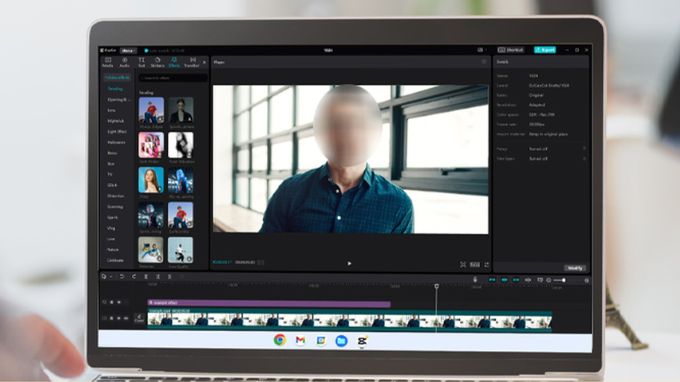This screenshot has width=680, height=382.
Task: Open Gmail from the taskbar
Action: [300, 340]
